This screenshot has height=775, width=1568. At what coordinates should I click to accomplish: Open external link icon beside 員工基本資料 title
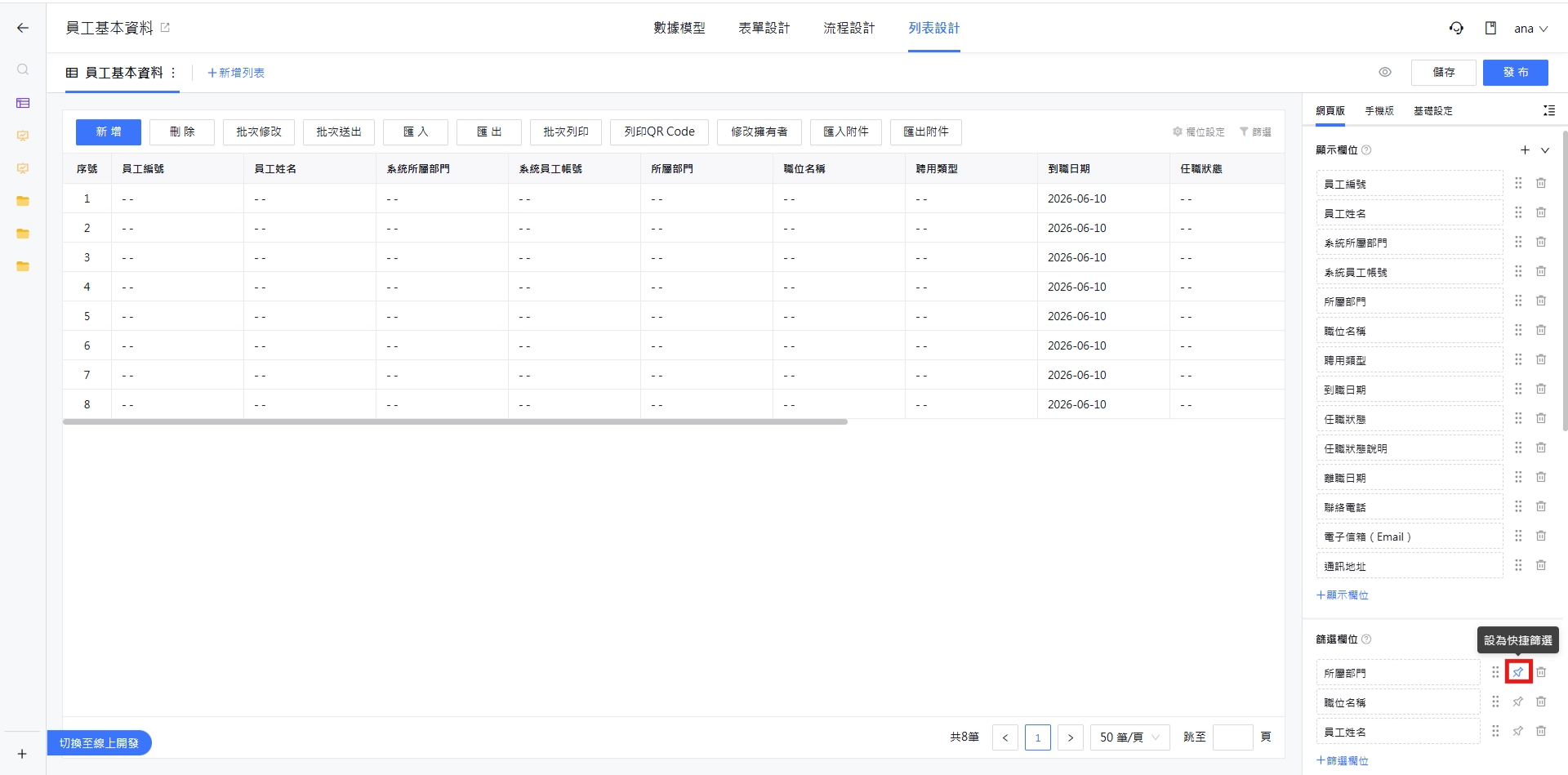(165, 28)
